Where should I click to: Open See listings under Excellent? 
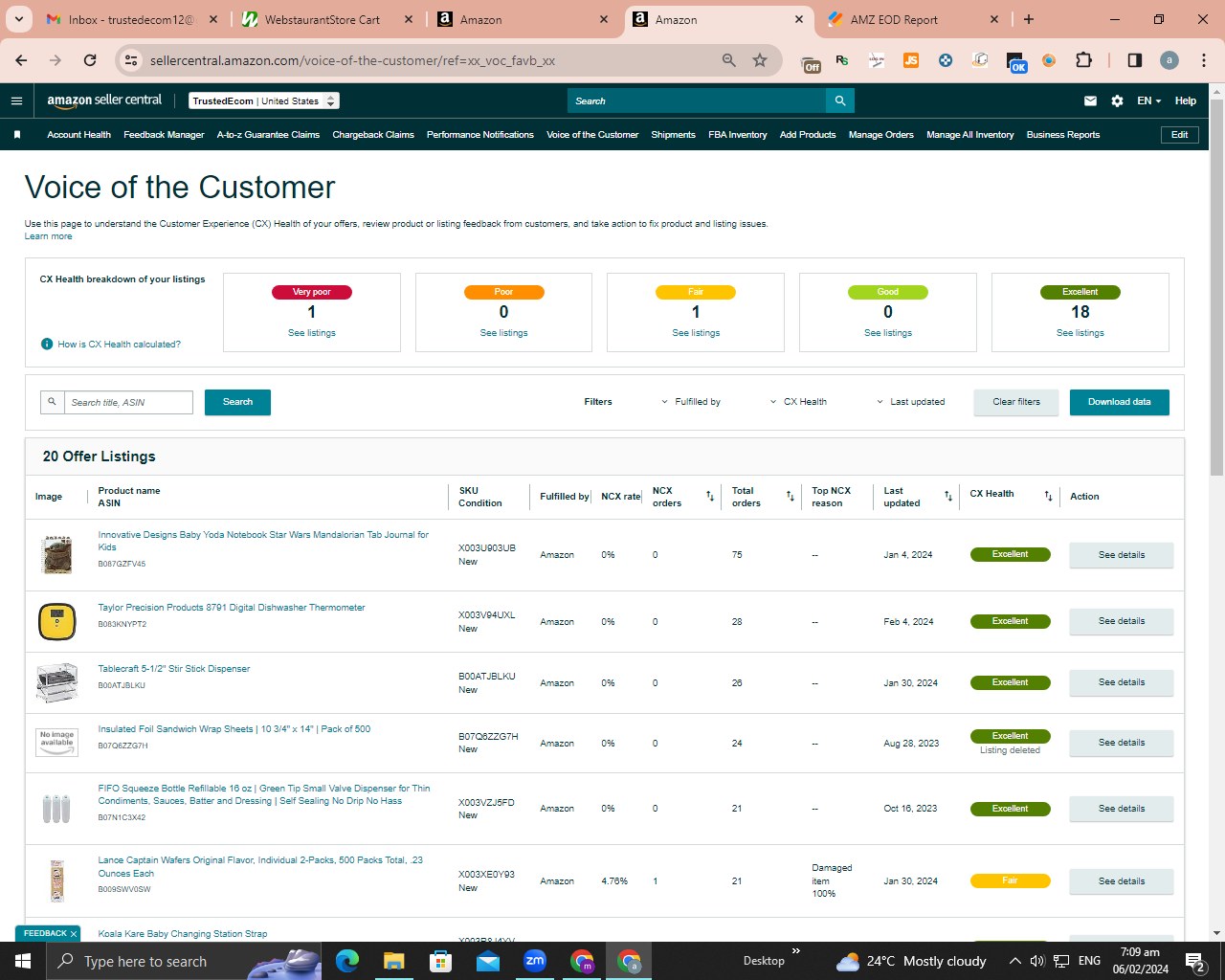point(1080,333)
